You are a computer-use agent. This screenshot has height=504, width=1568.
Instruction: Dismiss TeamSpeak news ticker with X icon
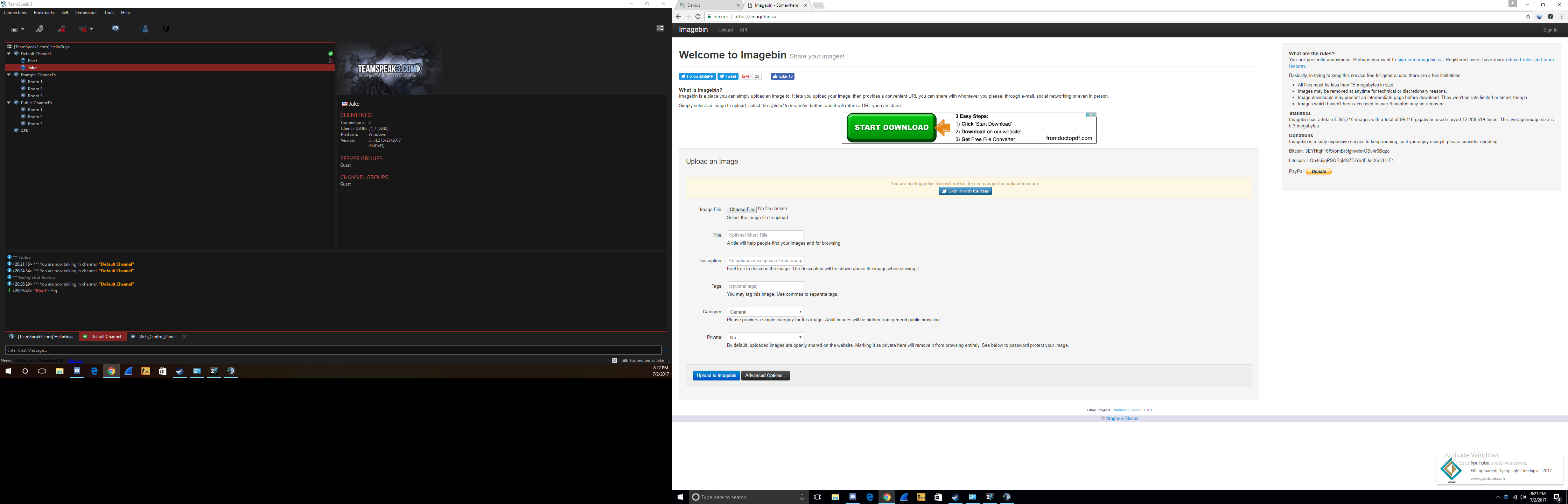click(614, 360)
